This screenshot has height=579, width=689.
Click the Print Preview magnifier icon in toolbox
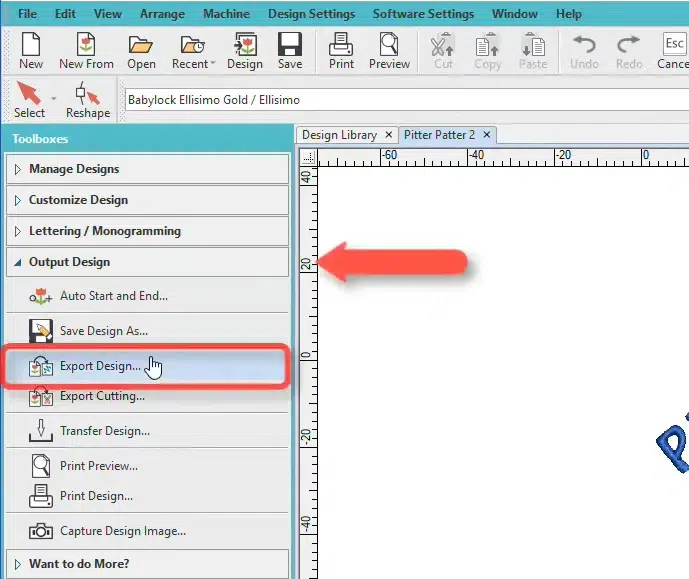coord(40,466)
